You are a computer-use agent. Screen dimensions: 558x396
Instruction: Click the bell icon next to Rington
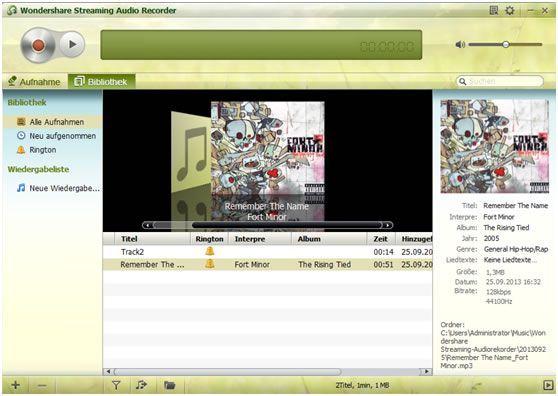coord(21,150)
